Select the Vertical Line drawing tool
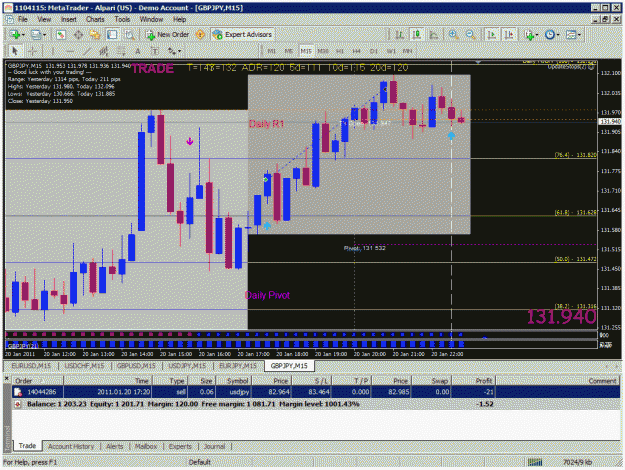 point(52,51)
